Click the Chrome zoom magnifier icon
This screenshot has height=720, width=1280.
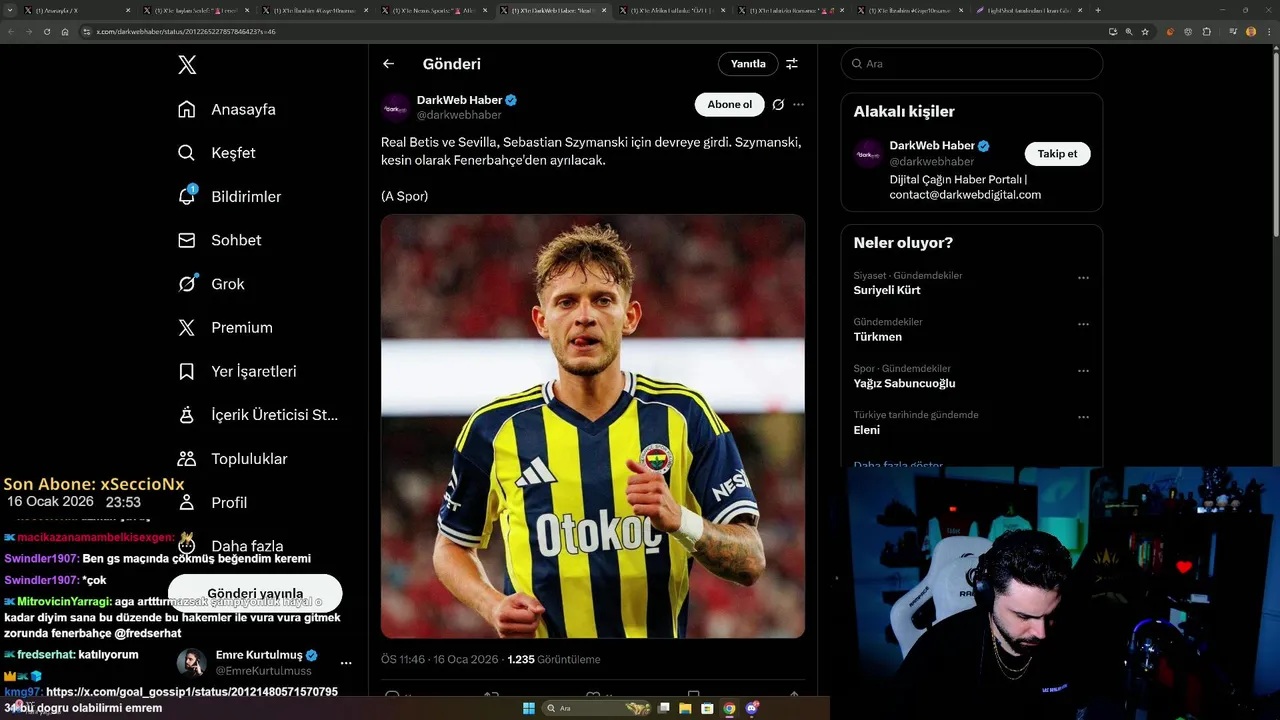point(1129,31)
